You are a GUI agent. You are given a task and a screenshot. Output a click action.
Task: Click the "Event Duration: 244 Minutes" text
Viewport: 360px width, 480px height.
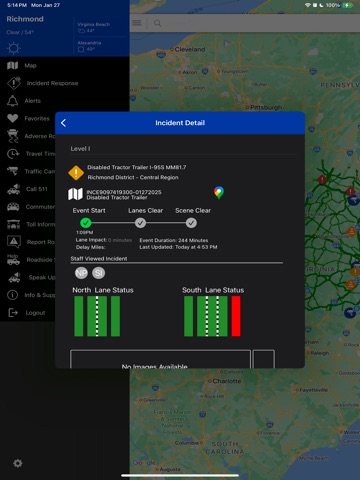174,240
